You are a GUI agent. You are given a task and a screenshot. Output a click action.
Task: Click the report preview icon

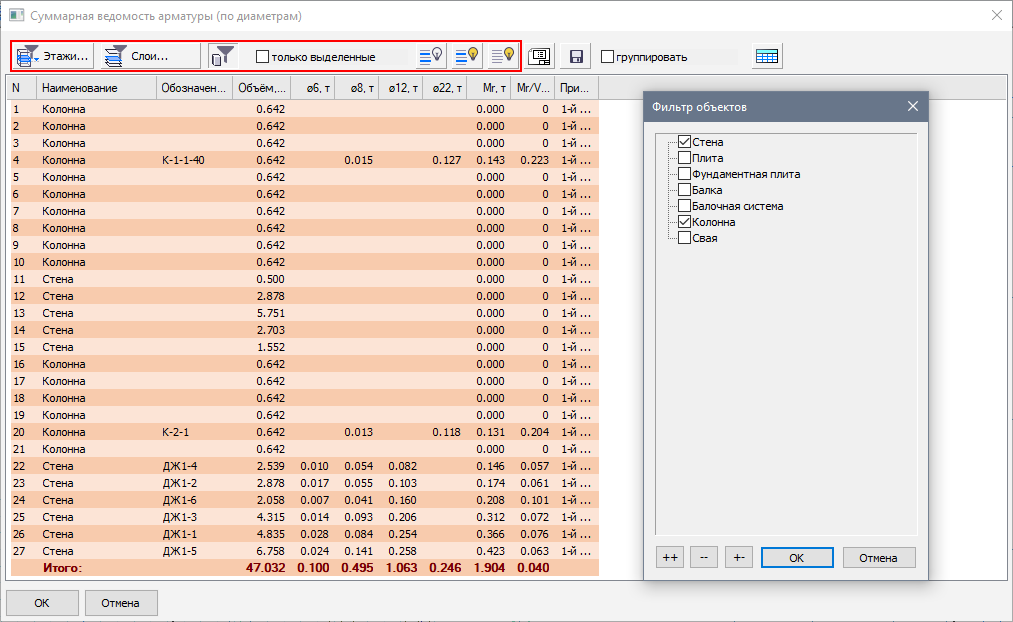tap(540, 56)
